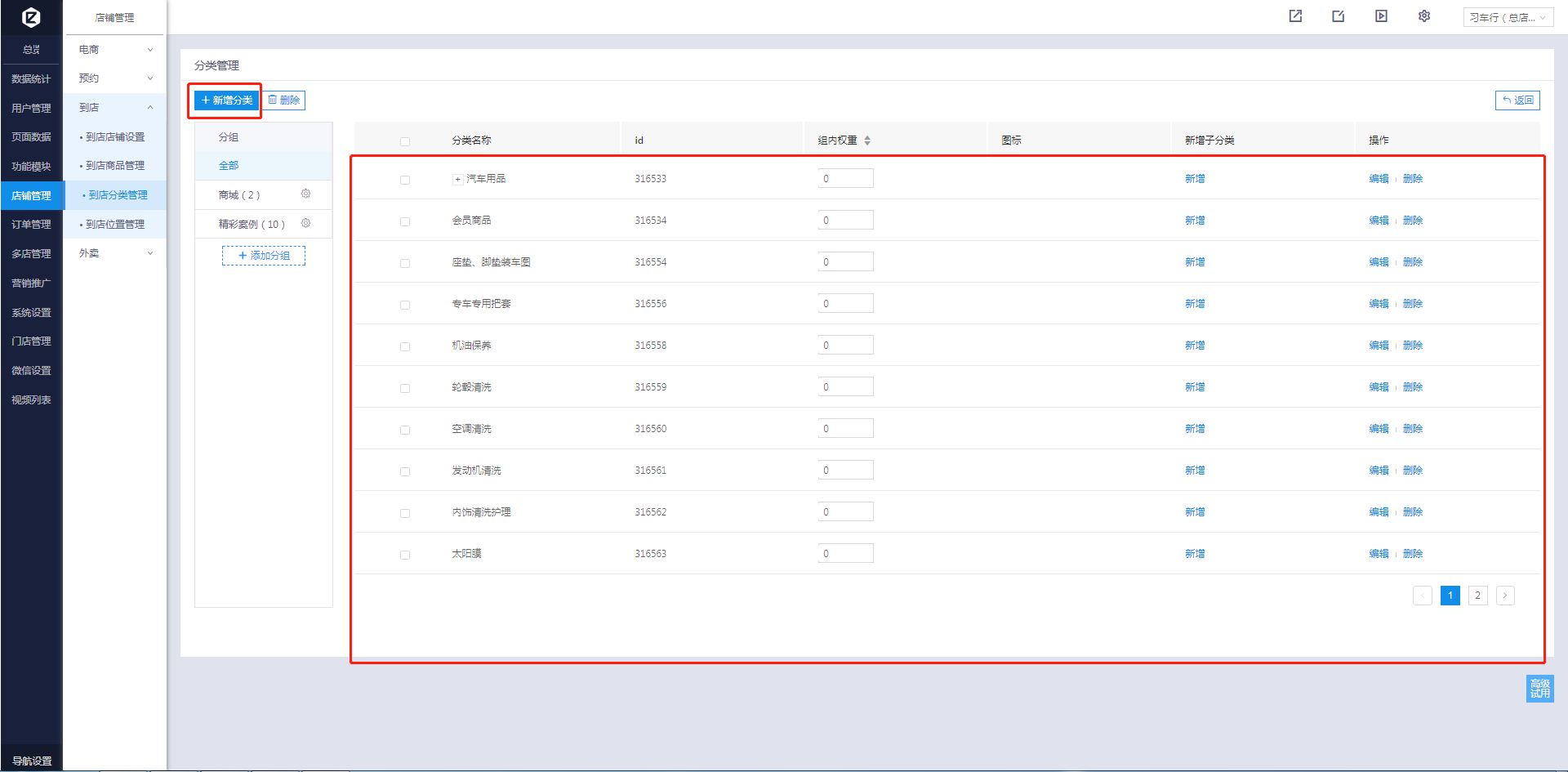Go to 订单管理 in left sidebar
The width and height of the screenshot is (1568, 772).
click(x=31, y=225)
